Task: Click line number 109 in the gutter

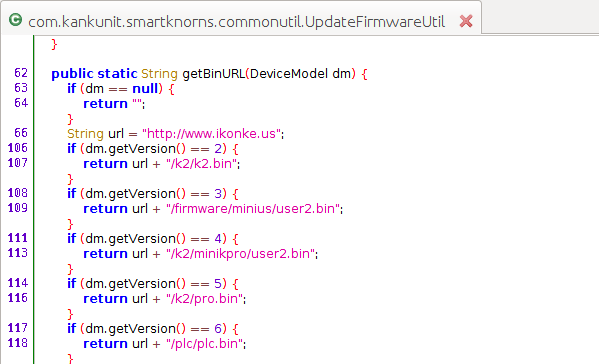Action: tap(18, 208)
